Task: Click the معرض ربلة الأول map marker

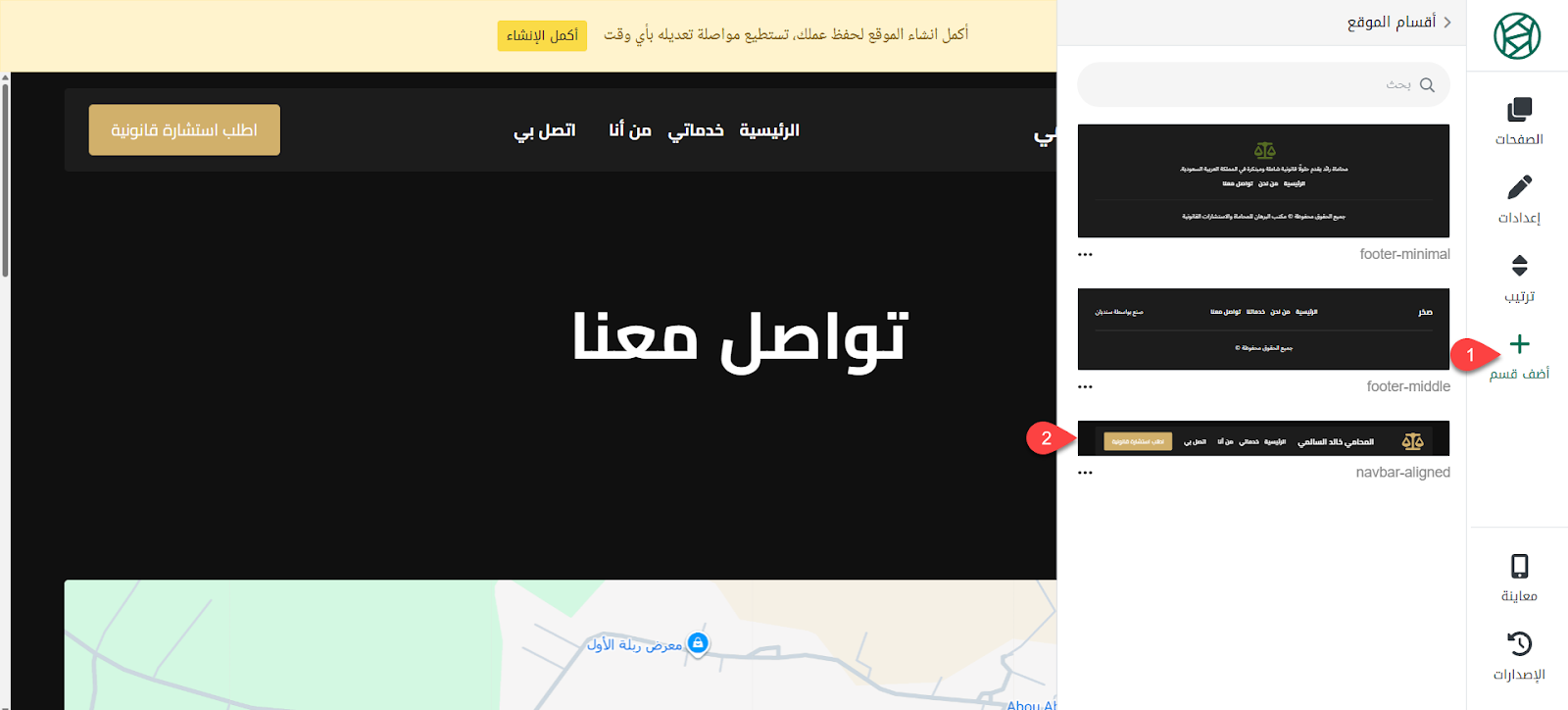Action: (x=698, y=643)
